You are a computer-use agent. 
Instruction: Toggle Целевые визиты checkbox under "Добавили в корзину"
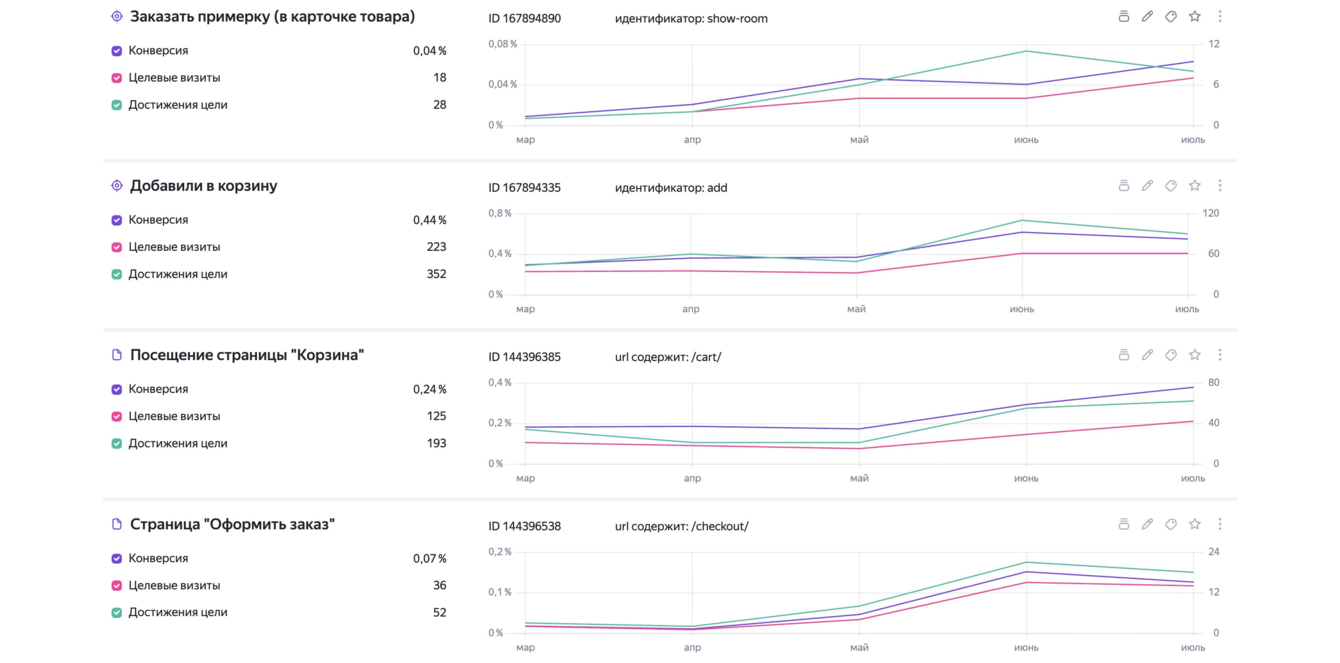117,247
